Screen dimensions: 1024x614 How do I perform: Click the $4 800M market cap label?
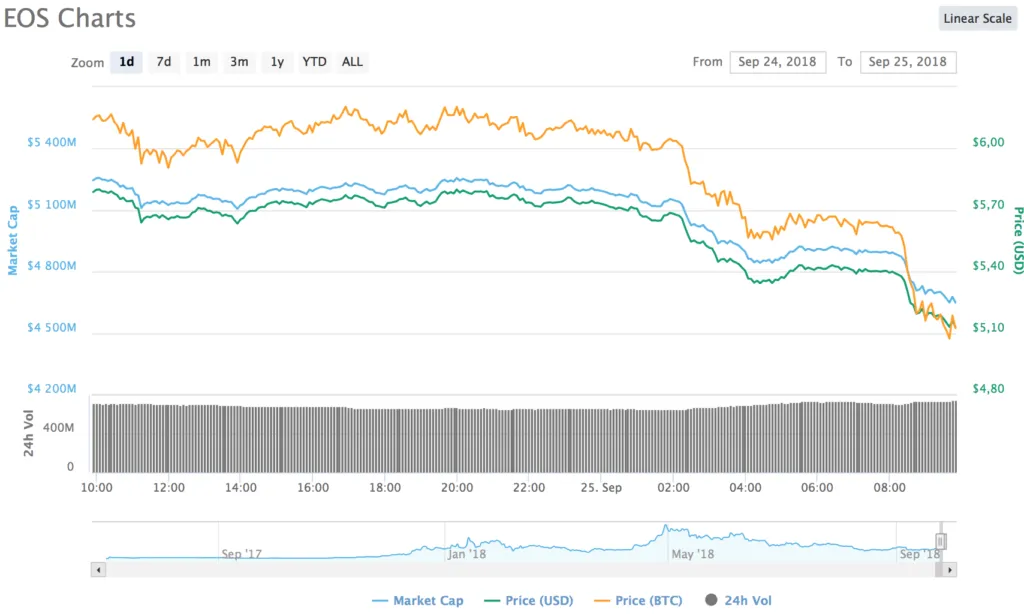(52, 266)
